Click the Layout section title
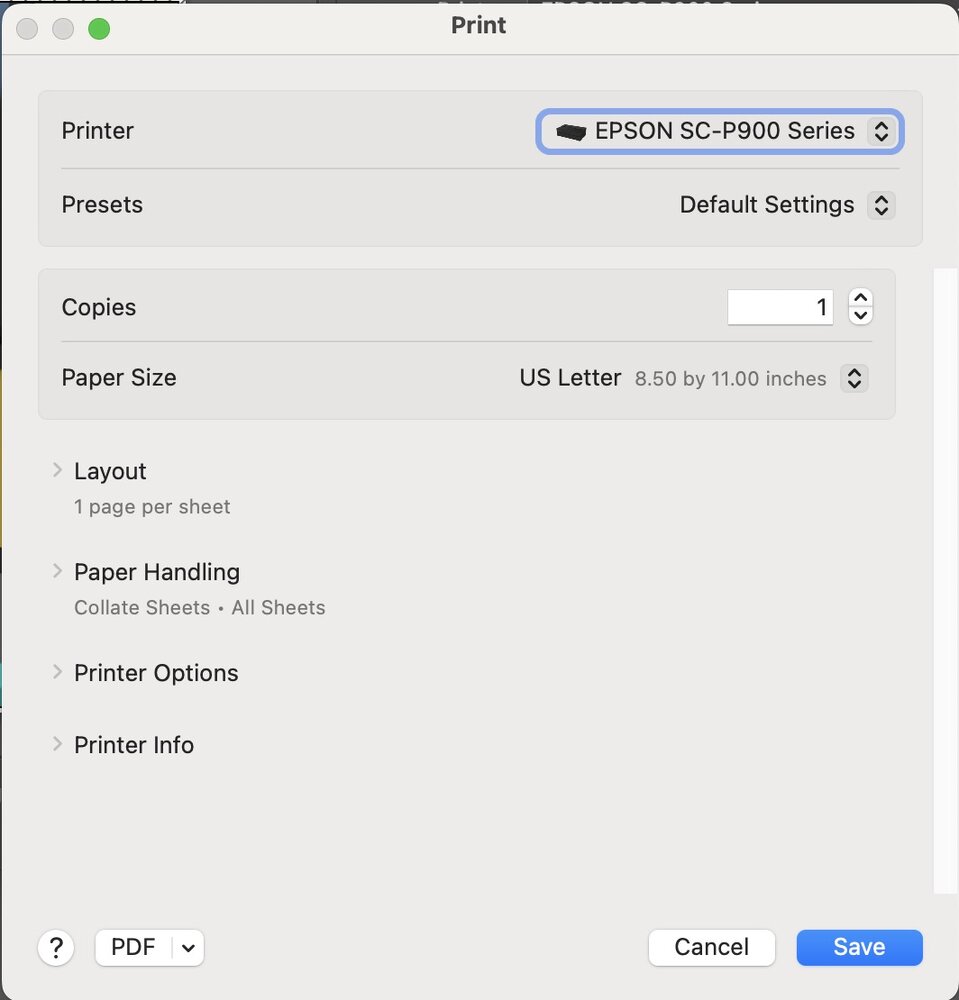Screen dimensions: 959x1000 [x=110, y=471]
